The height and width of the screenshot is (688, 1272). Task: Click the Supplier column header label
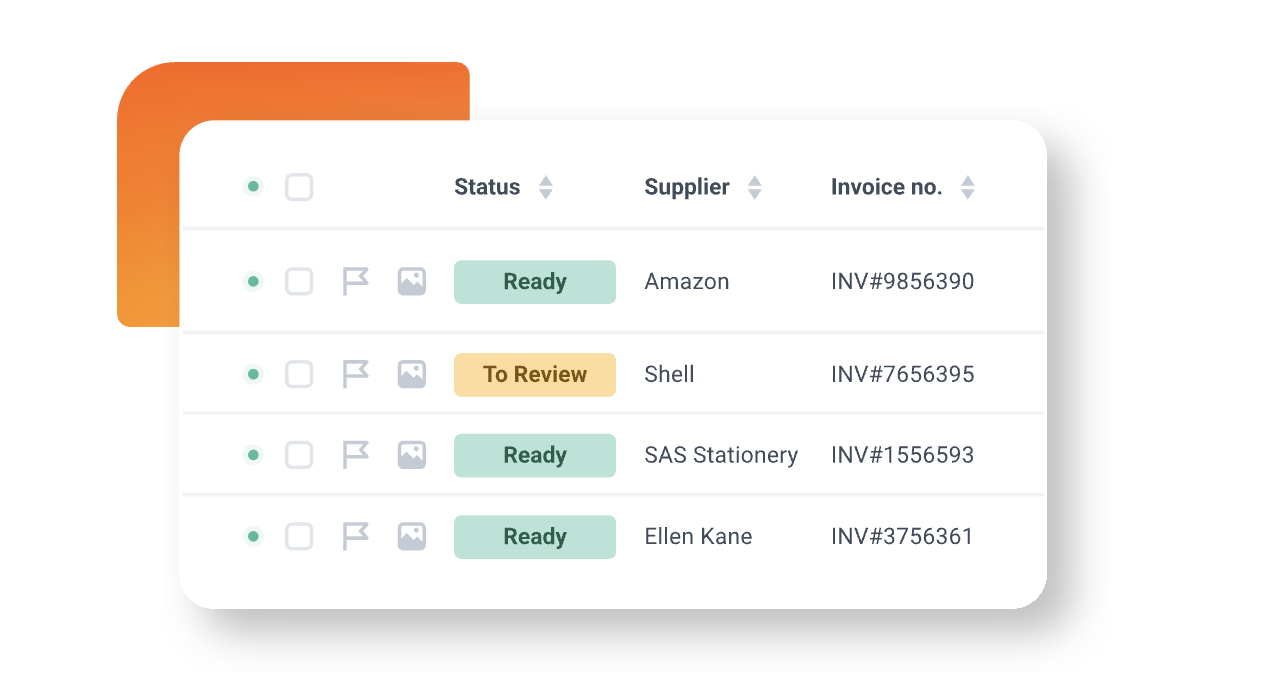(x=687, y=187)
